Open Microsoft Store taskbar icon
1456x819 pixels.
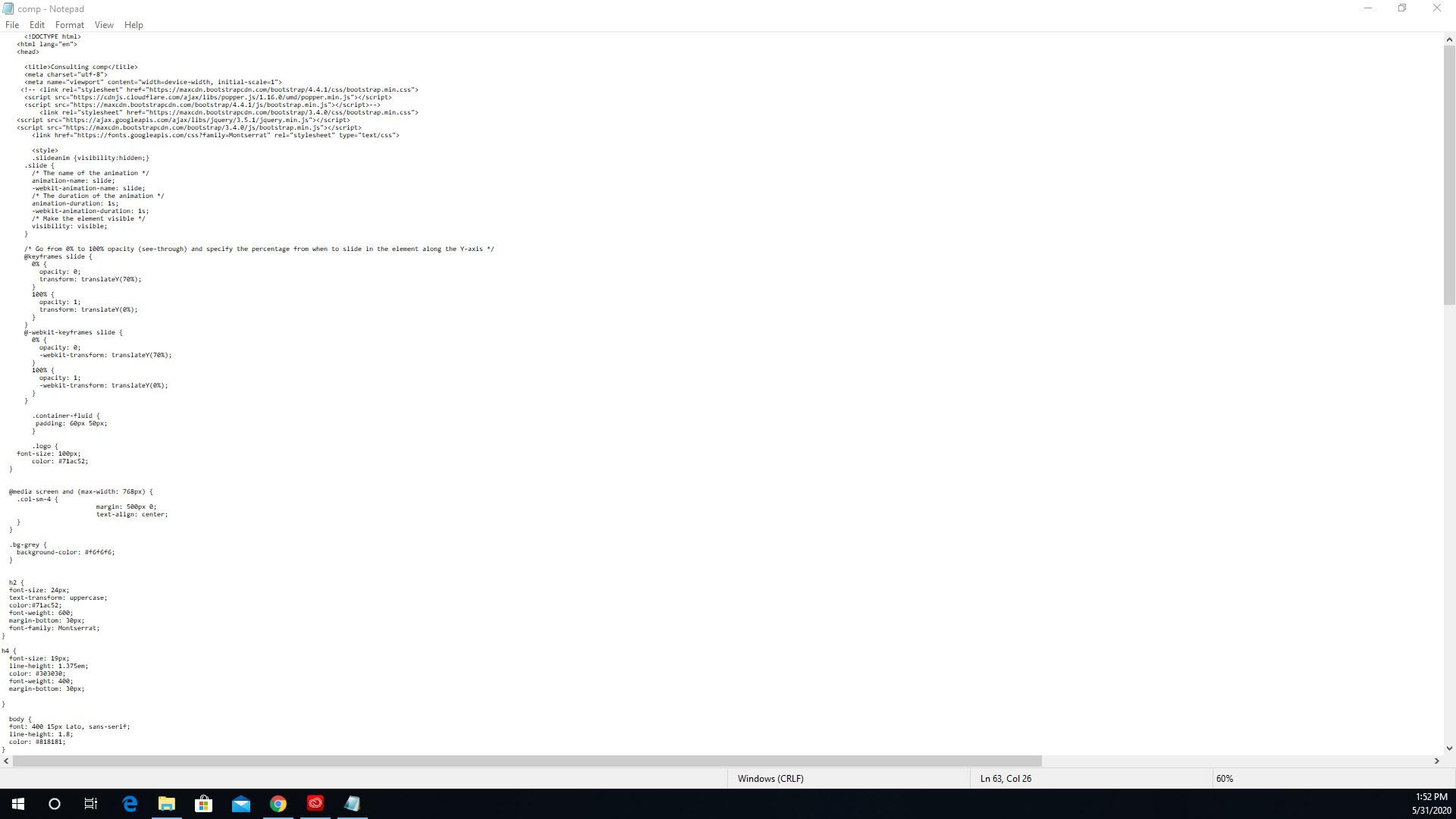click(204, 804)
